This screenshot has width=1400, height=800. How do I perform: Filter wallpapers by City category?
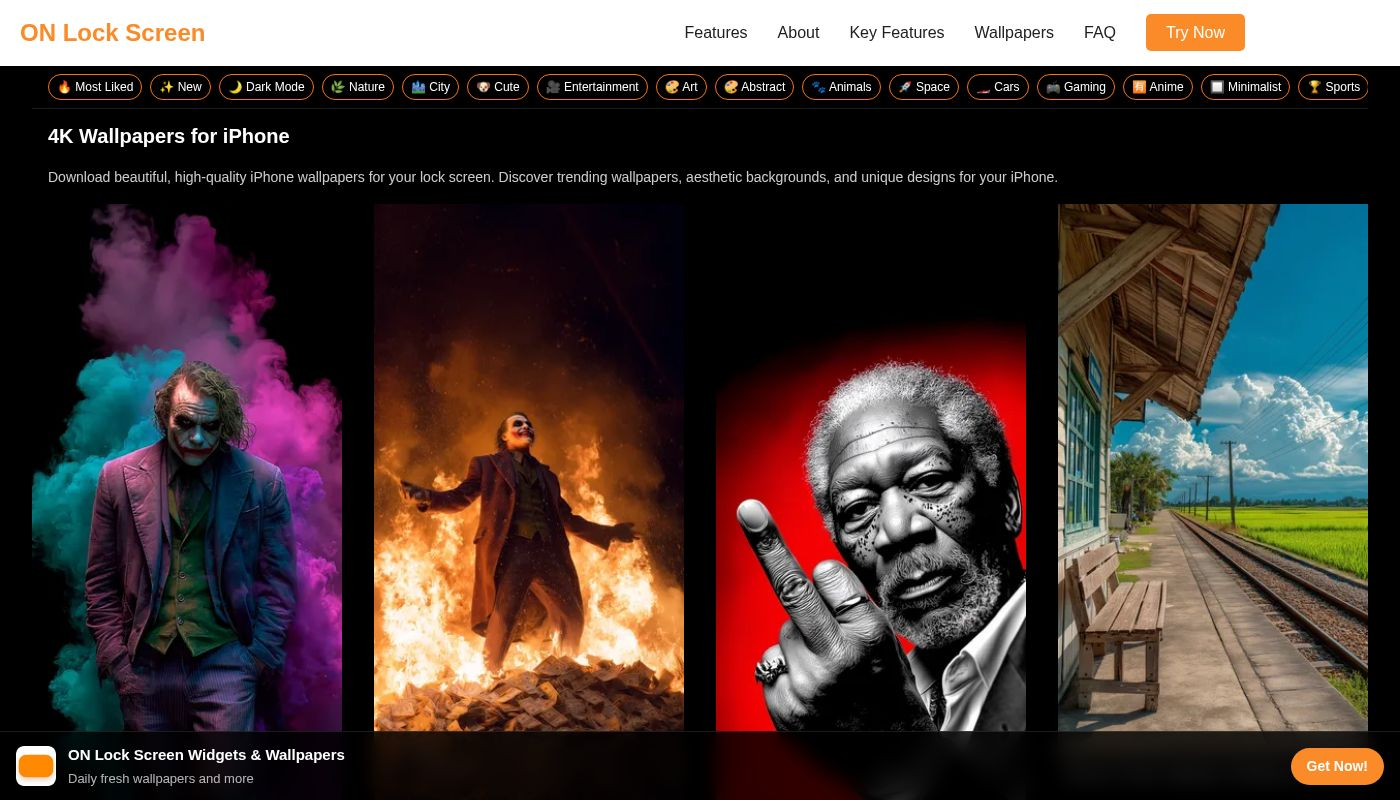coord(430,87)
